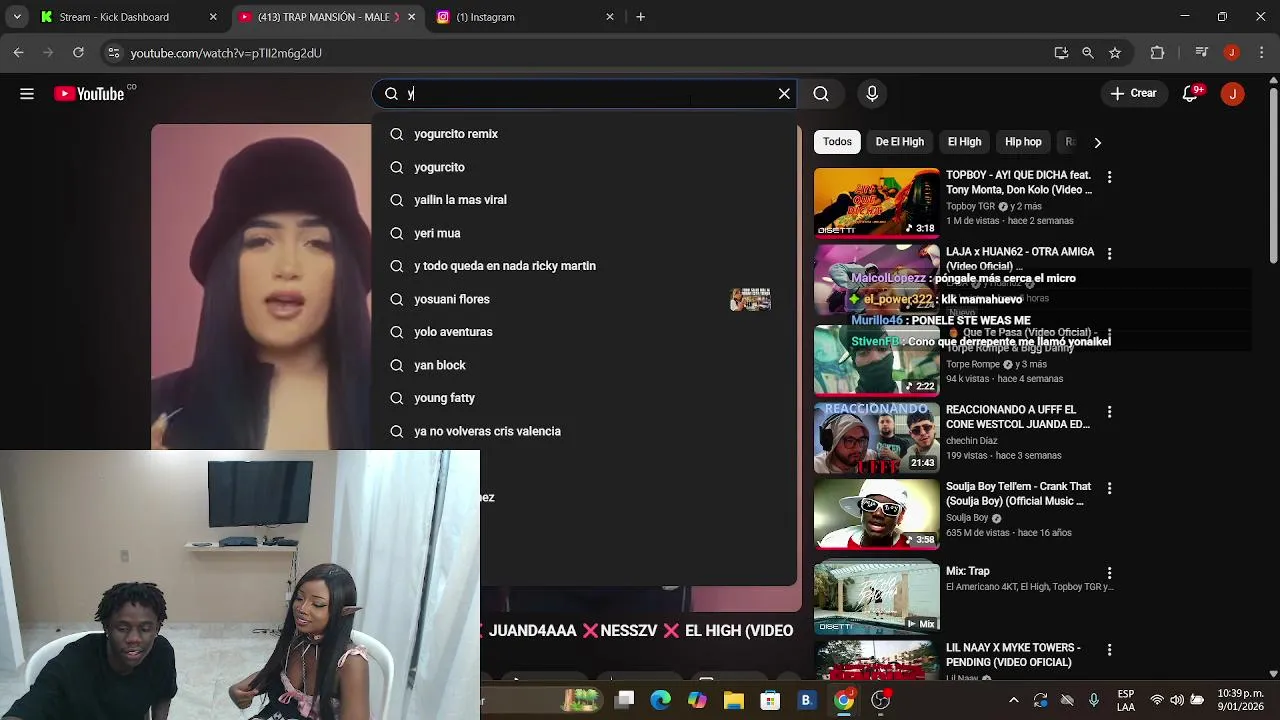Viewport: 1280px width, 720px height.
Task: Clear the search box with the X
Action: coord(784,94)
